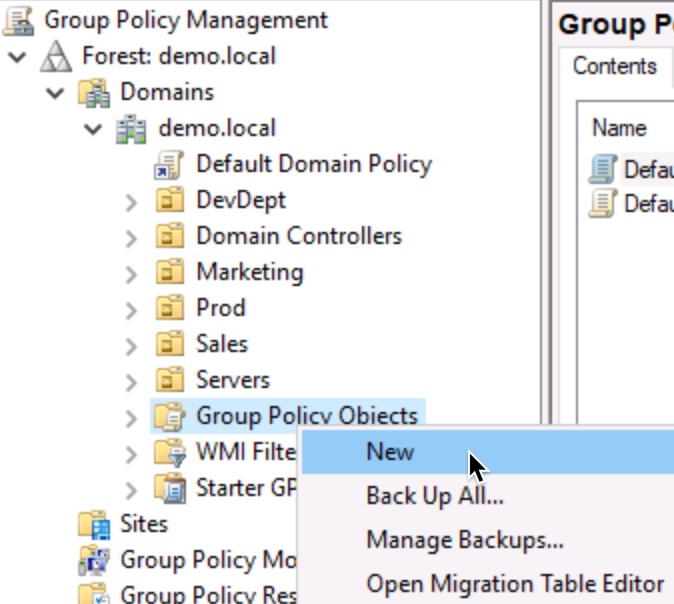This screenshot has width=674, height=604.
Task: Expand the Starter GPOs node
Action: coord(131,491)
